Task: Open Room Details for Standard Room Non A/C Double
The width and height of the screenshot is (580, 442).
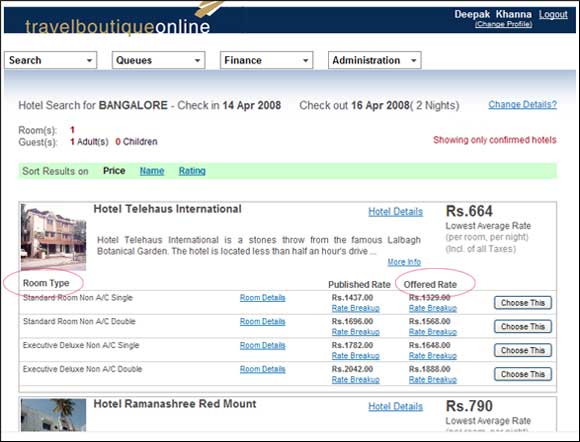Action: tap(263, 322)
